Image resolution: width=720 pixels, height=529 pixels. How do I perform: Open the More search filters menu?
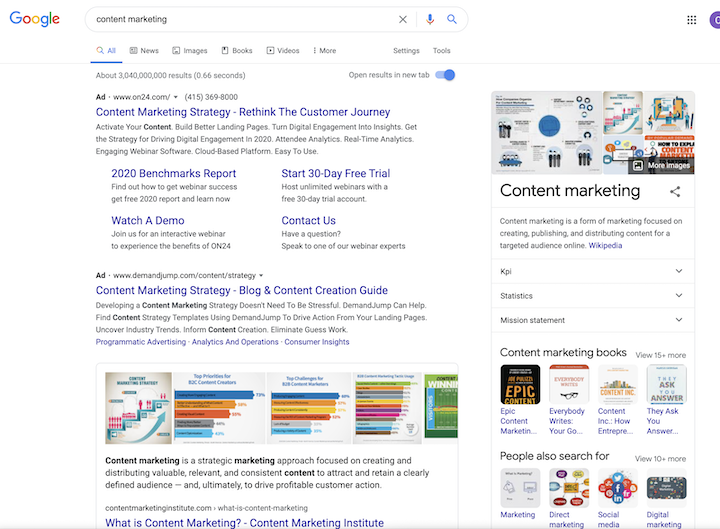coord(324,51)
